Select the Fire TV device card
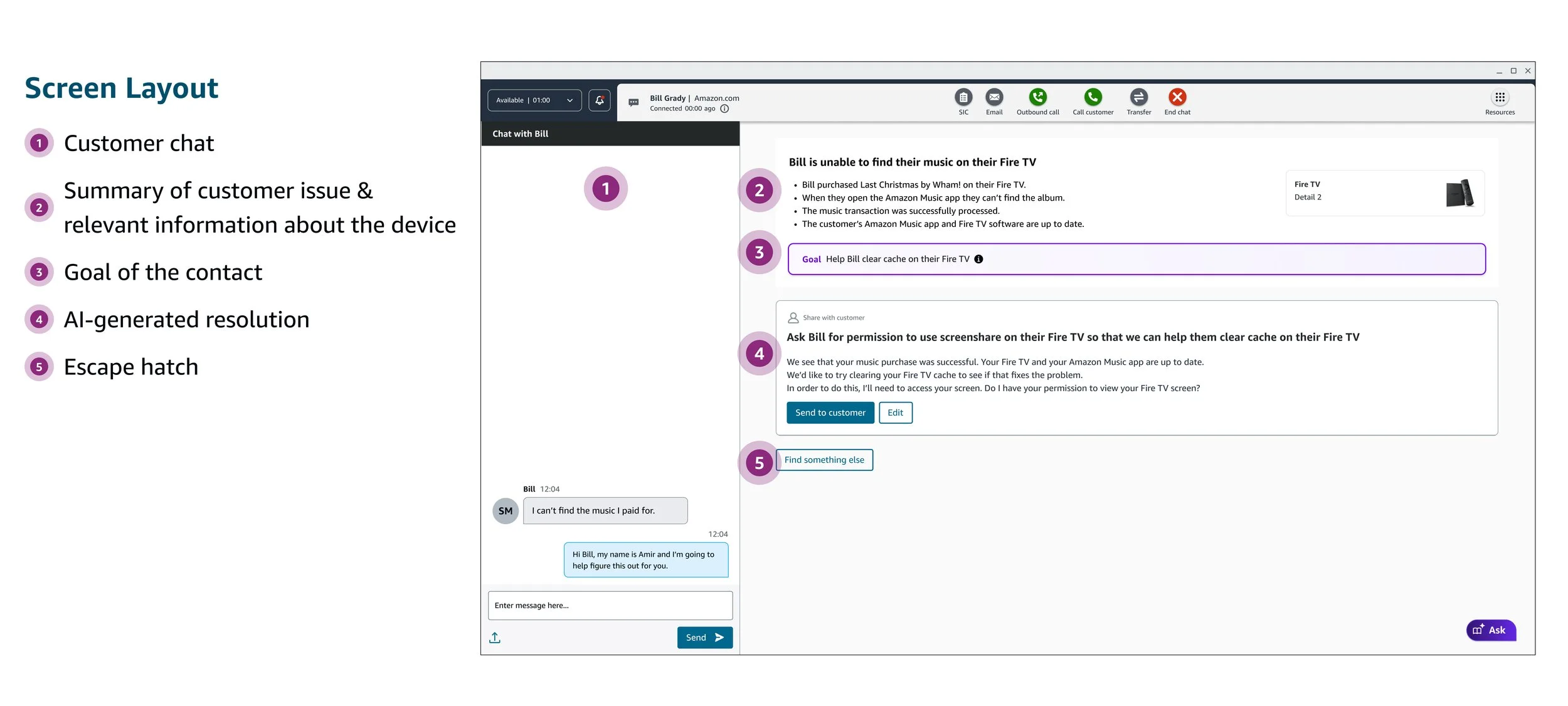The width and height of the screenshot is (1568, 706). pyautogui.click(x=1384, y=193)
